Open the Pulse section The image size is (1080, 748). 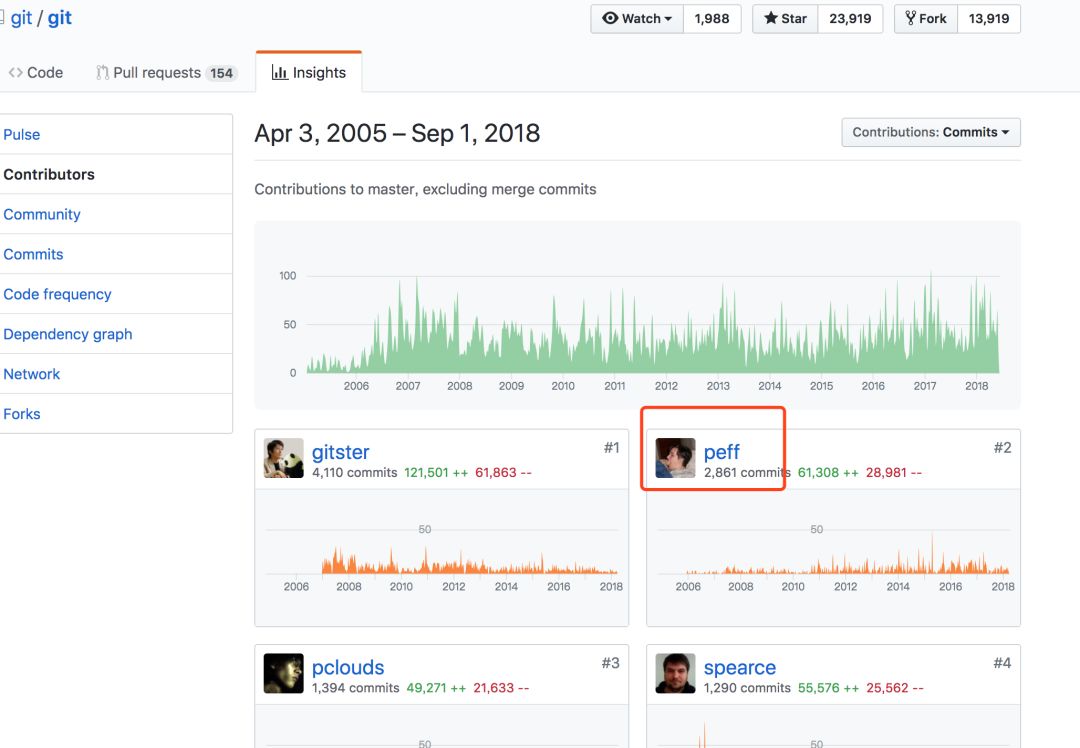(116, 134)
